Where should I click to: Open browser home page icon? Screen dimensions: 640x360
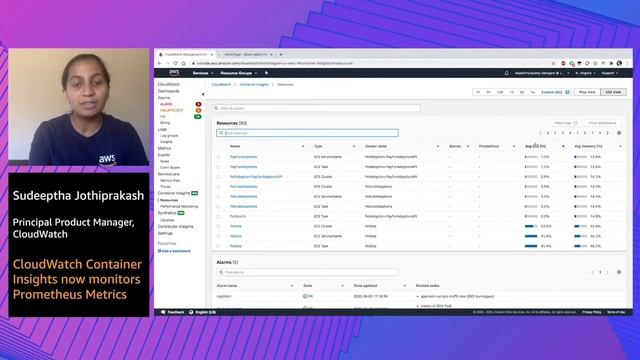coord(183,63)
